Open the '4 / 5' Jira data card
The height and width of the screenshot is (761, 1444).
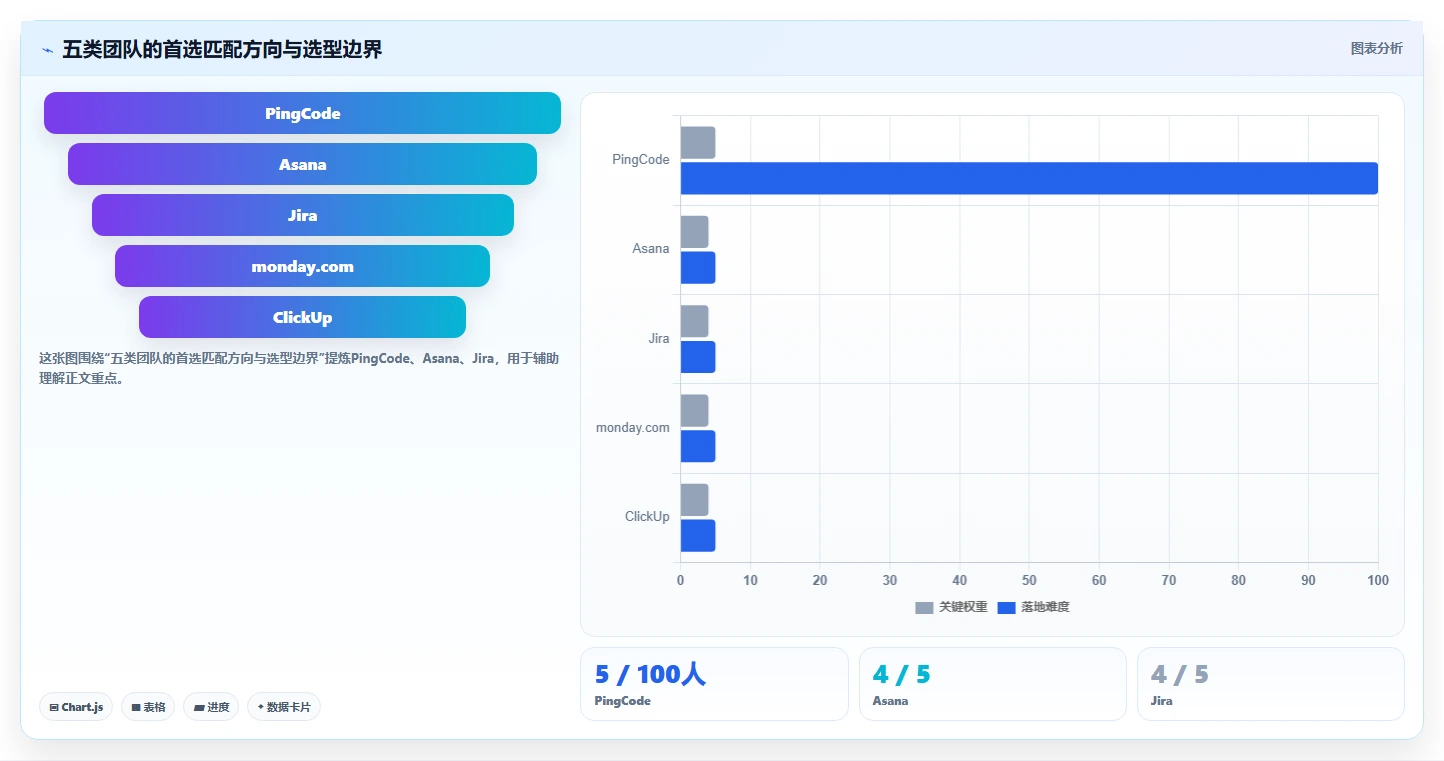pos(1270,684)
